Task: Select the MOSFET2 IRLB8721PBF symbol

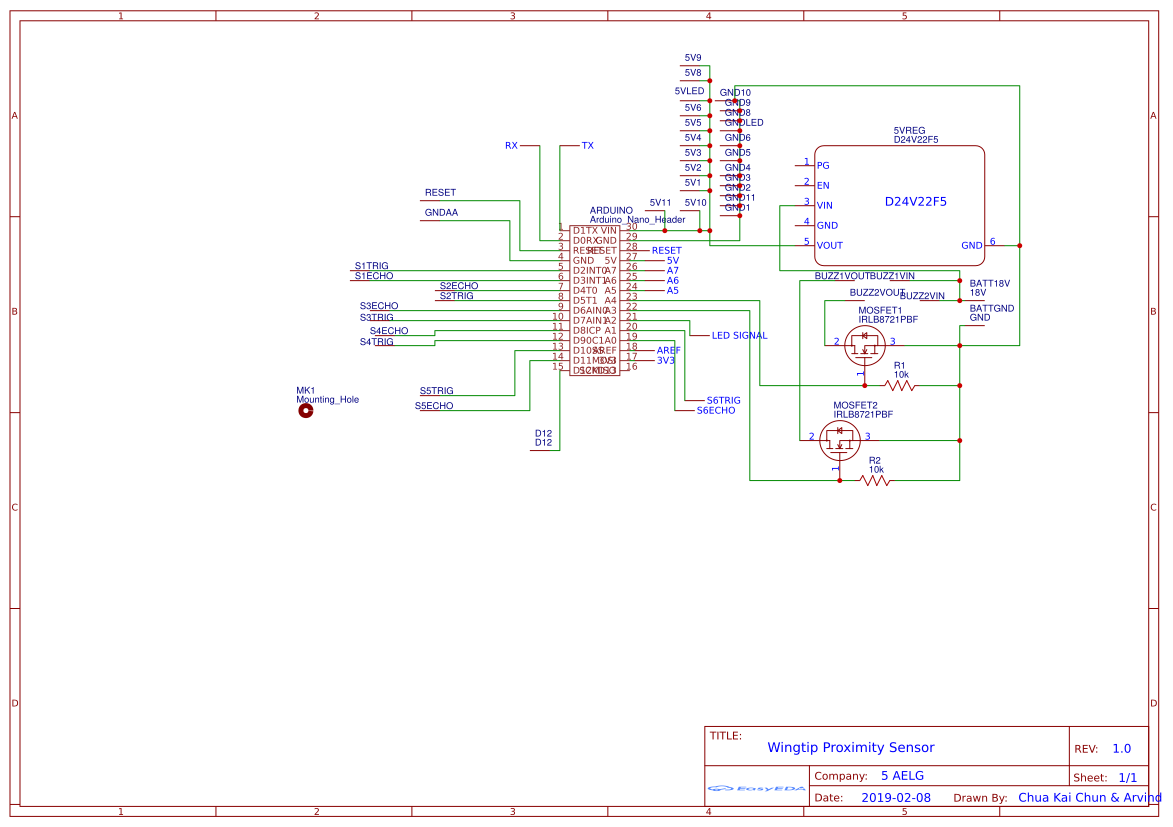Action: (x=838, y=438)
